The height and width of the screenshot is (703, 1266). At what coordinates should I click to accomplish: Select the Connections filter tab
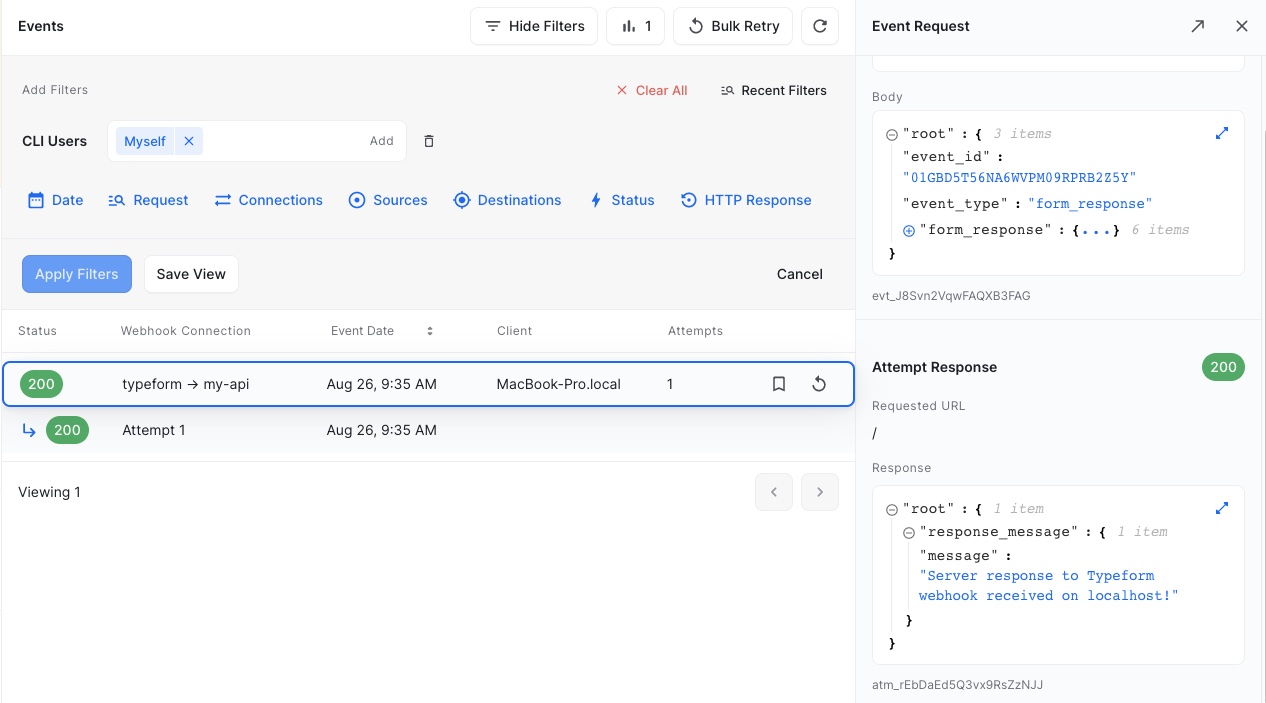point(268,200)
